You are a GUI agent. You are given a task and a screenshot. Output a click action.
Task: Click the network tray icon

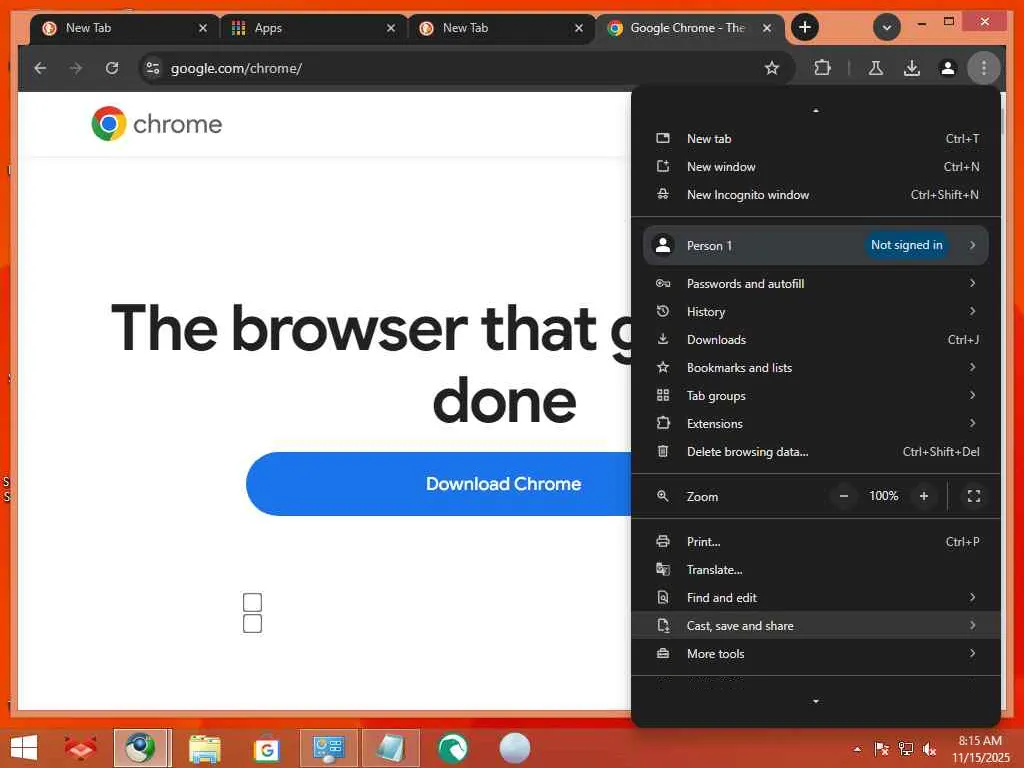pyautogui.click(x=905, y=749)
